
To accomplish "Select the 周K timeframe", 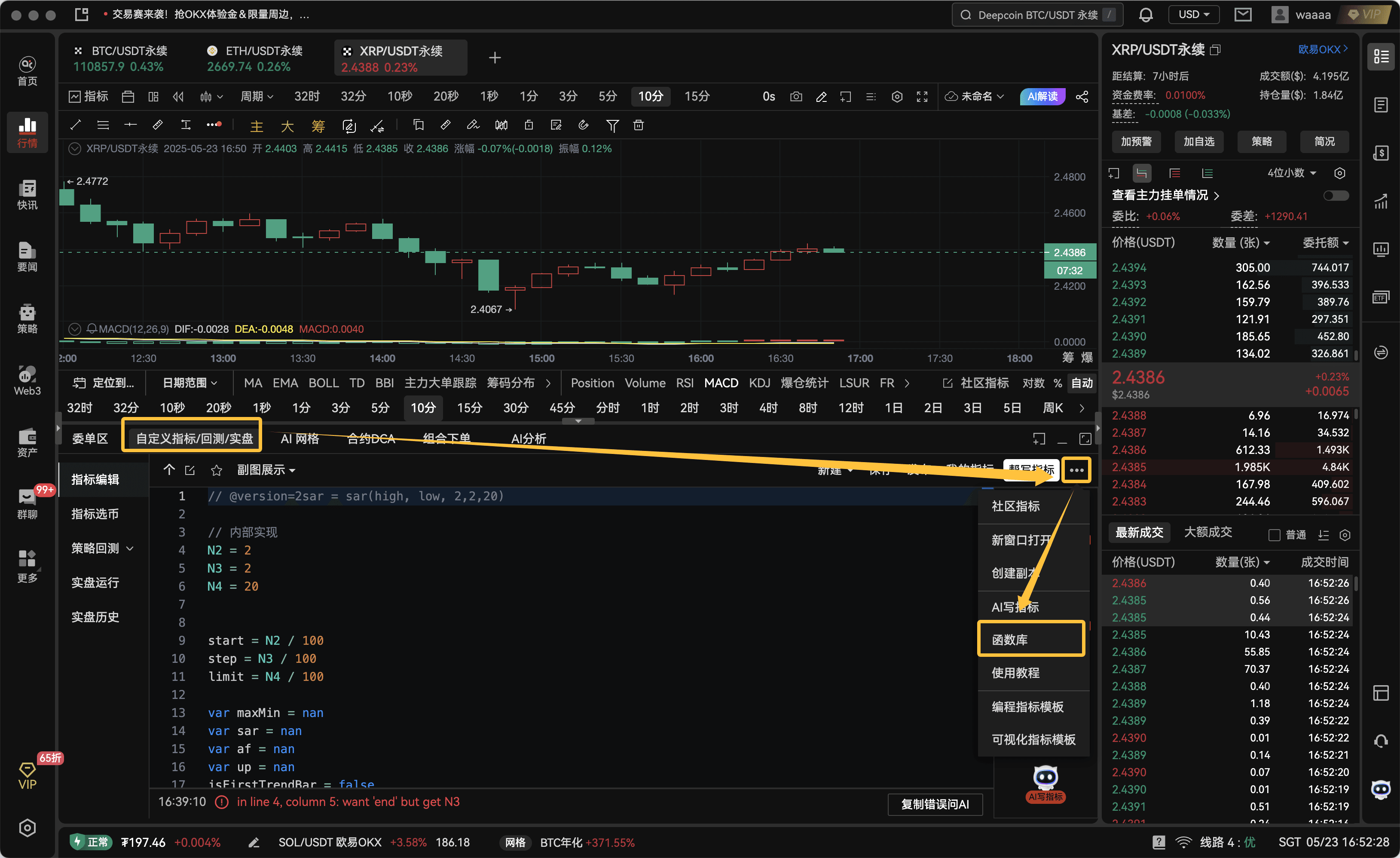I will point(1052,408).
